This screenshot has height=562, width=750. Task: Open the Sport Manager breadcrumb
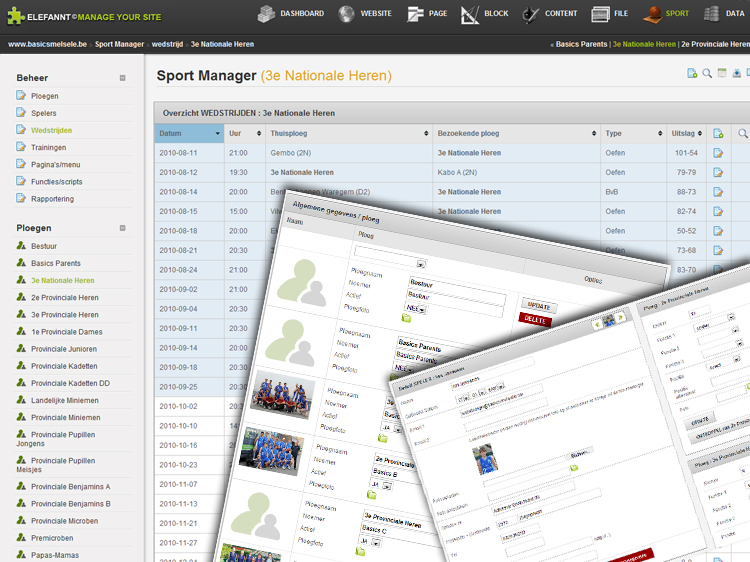[x=119, y=44]
